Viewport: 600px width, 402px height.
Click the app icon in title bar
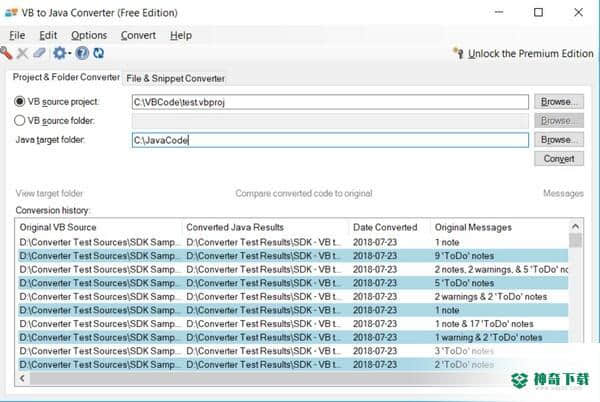(x=11, y=13)
